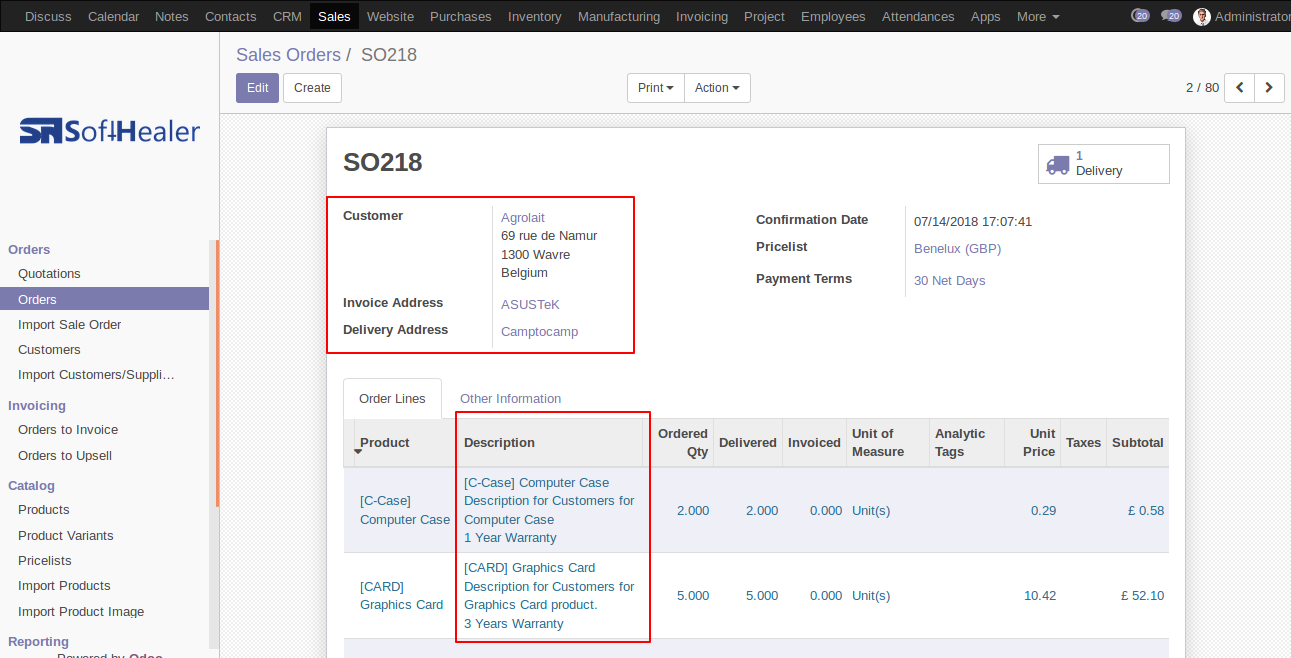The height and width of the screenshot is (658, 1291).
Task: Switch to the Other Information tab
Action: coord(510,398)
